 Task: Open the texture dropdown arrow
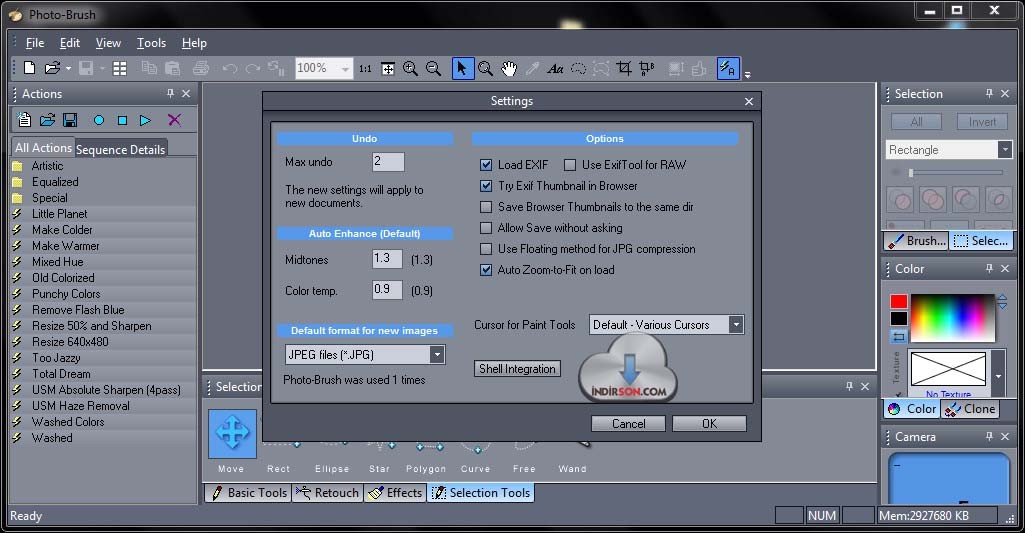click(x=998, y=376)
